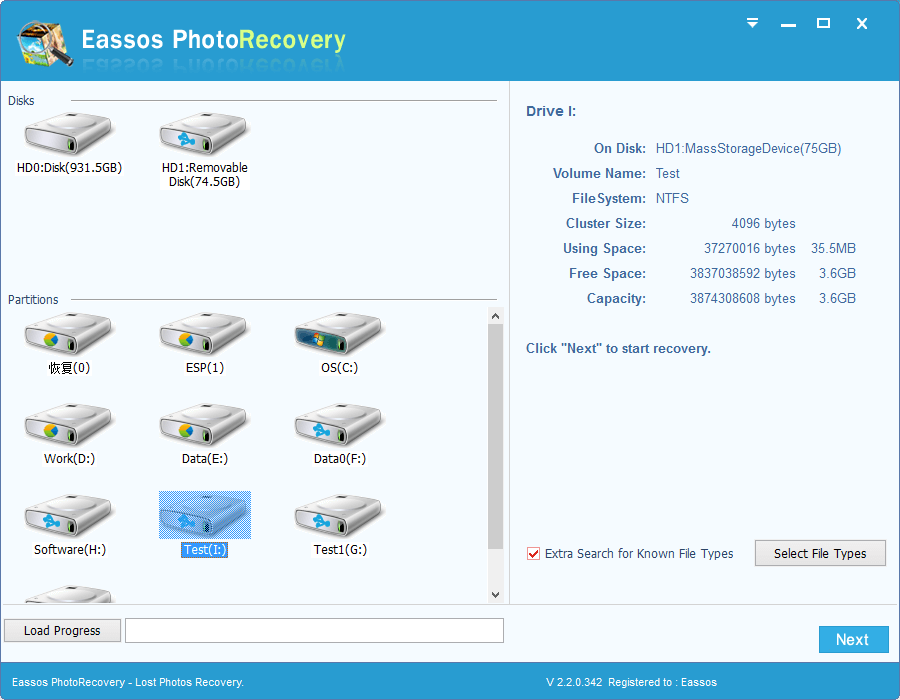Select the Data0(F:) partition icon

tap(339, 425)
